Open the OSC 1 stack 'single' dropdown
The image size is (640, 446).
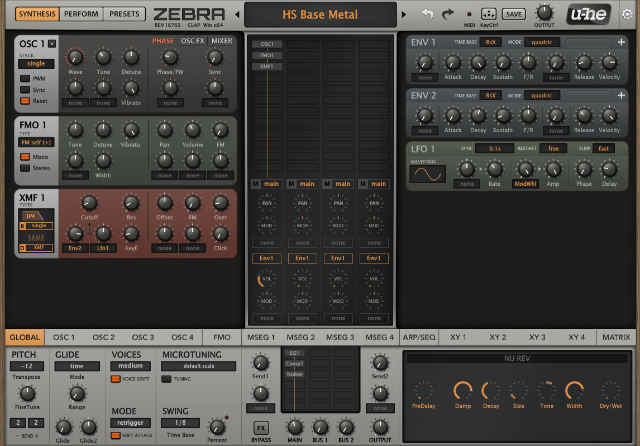34,63
